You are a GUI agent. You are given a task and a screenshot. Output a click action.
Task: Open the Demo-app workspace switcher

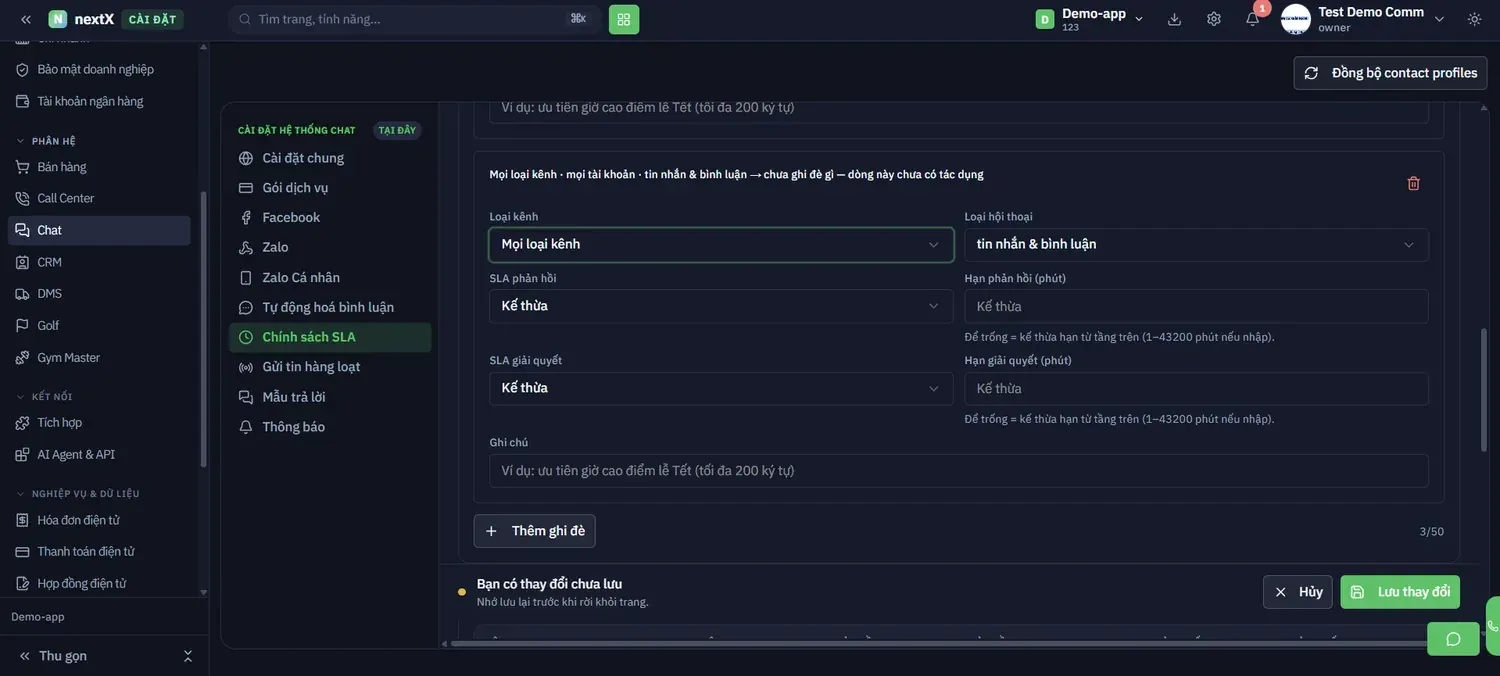click(x=1090, y=19)
